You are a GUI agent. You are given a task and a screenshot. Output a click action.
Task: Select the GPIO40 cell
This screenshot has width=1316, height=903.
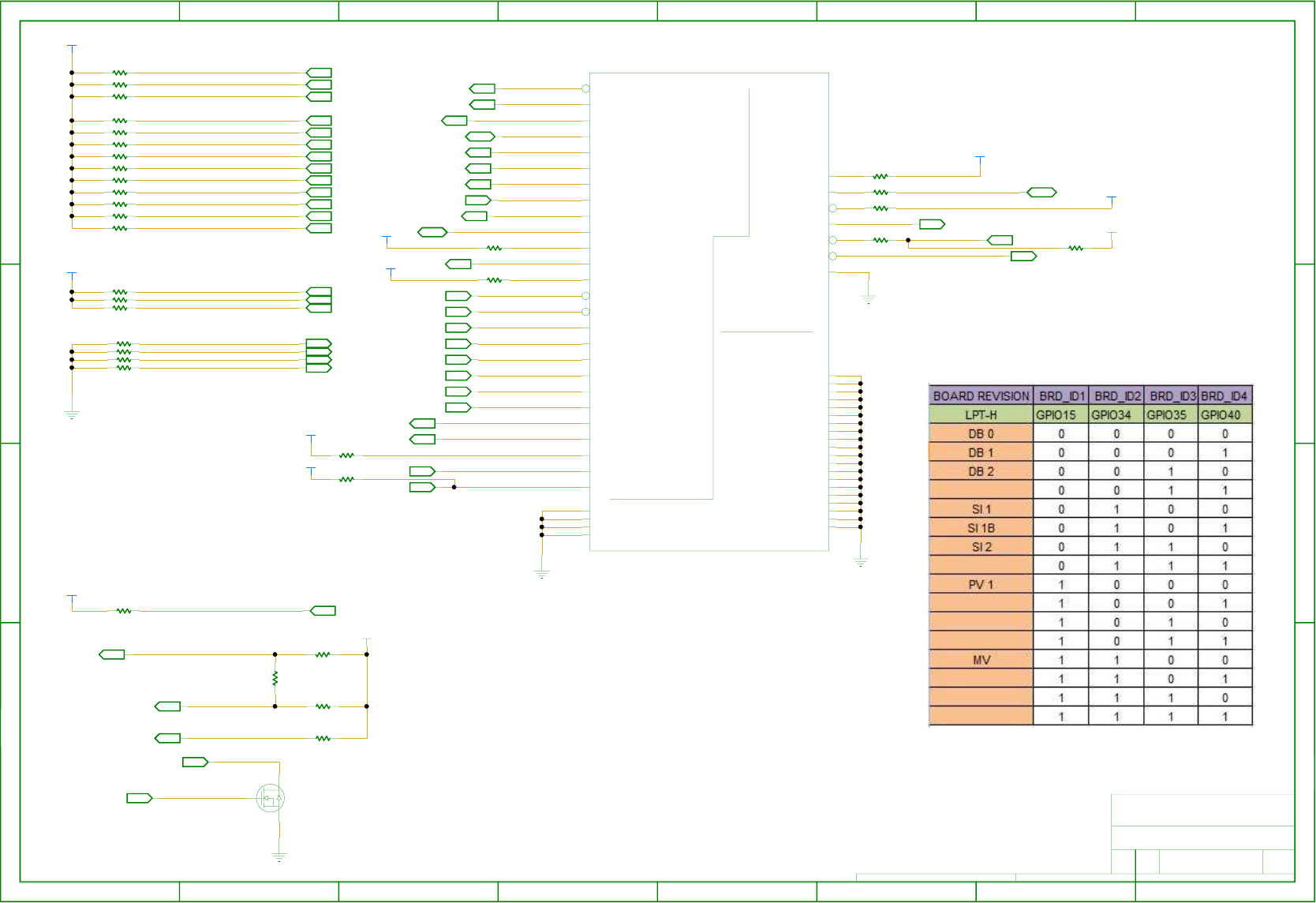coord(1224,414)
